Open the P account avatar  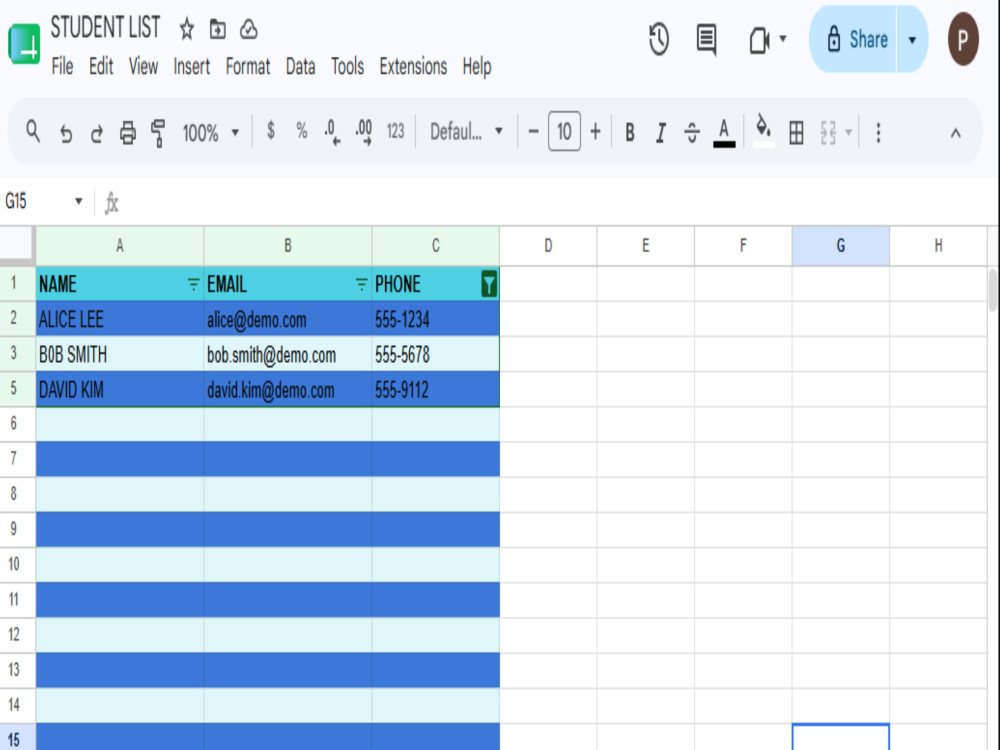(x=963, y=40)
